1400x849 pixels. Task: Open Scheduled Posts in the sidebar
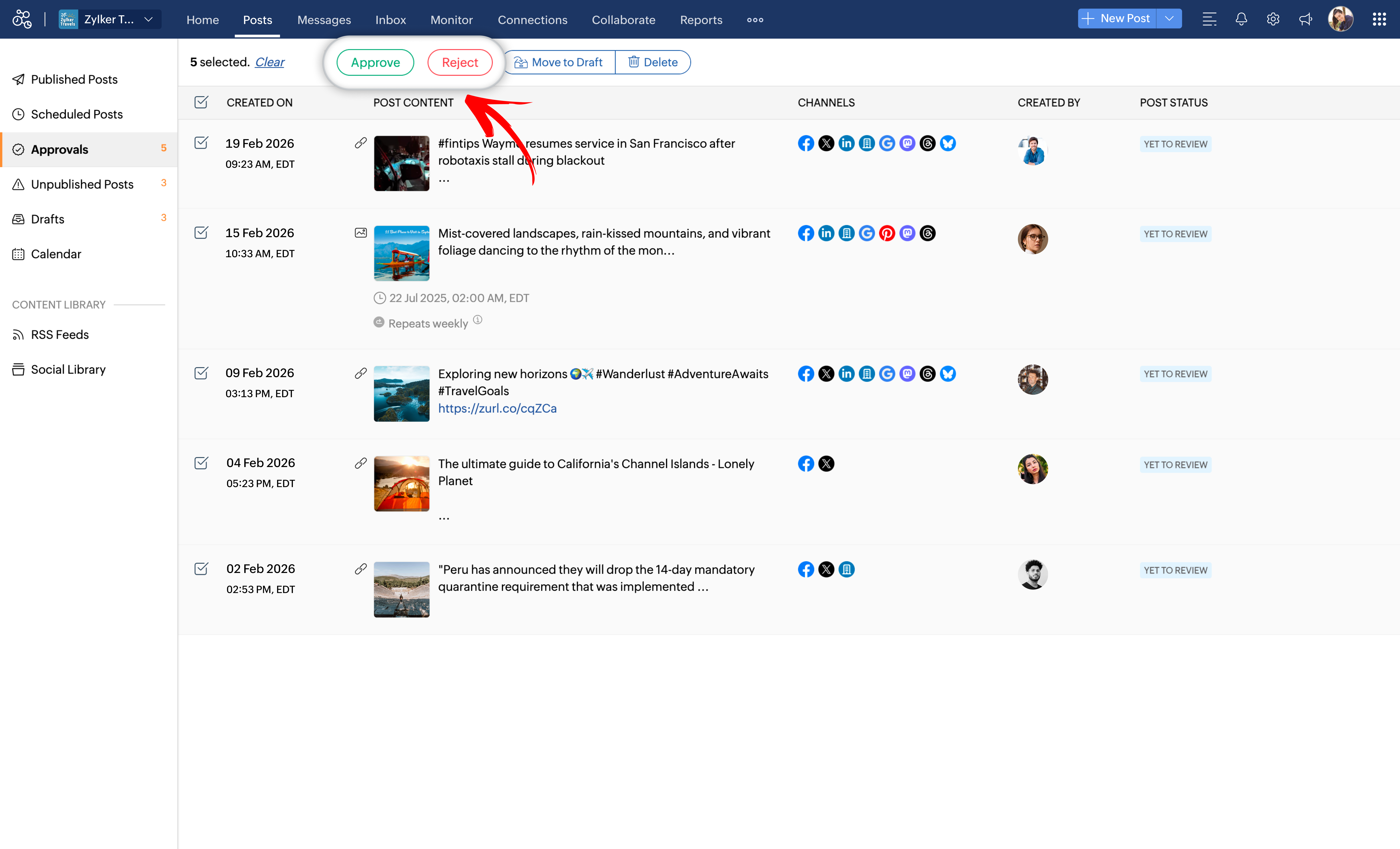tap(77, 114)
